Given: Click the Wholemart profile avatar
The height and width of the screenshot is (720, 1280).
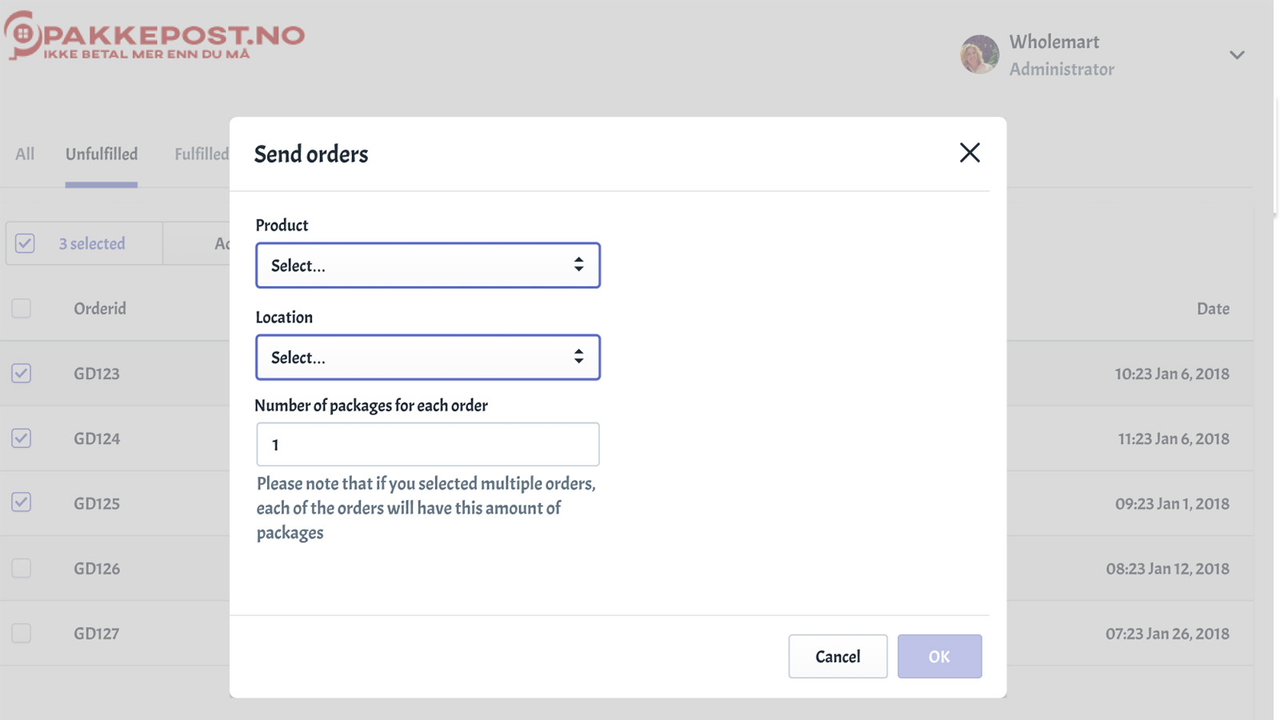Looking at the screenshot, I should [x=979, y=55].
